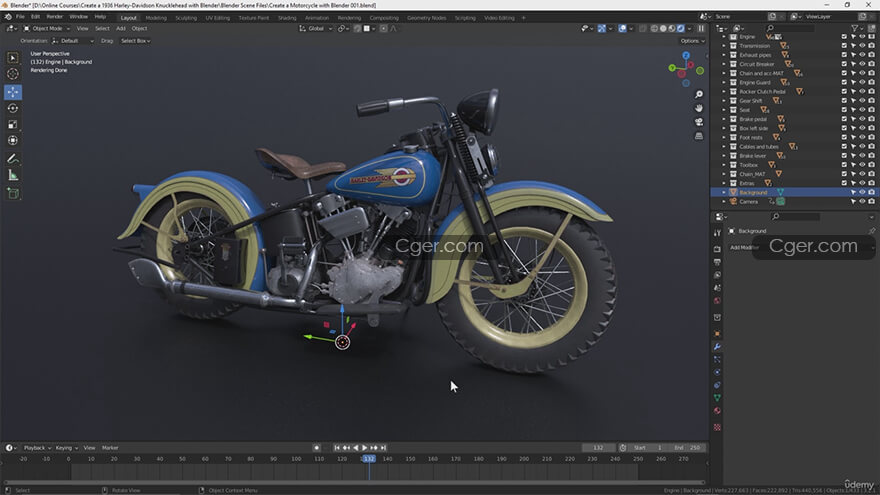Open the timeline Marker menu
The height and width of the screenshot is (495, 880).
(110, 448)
